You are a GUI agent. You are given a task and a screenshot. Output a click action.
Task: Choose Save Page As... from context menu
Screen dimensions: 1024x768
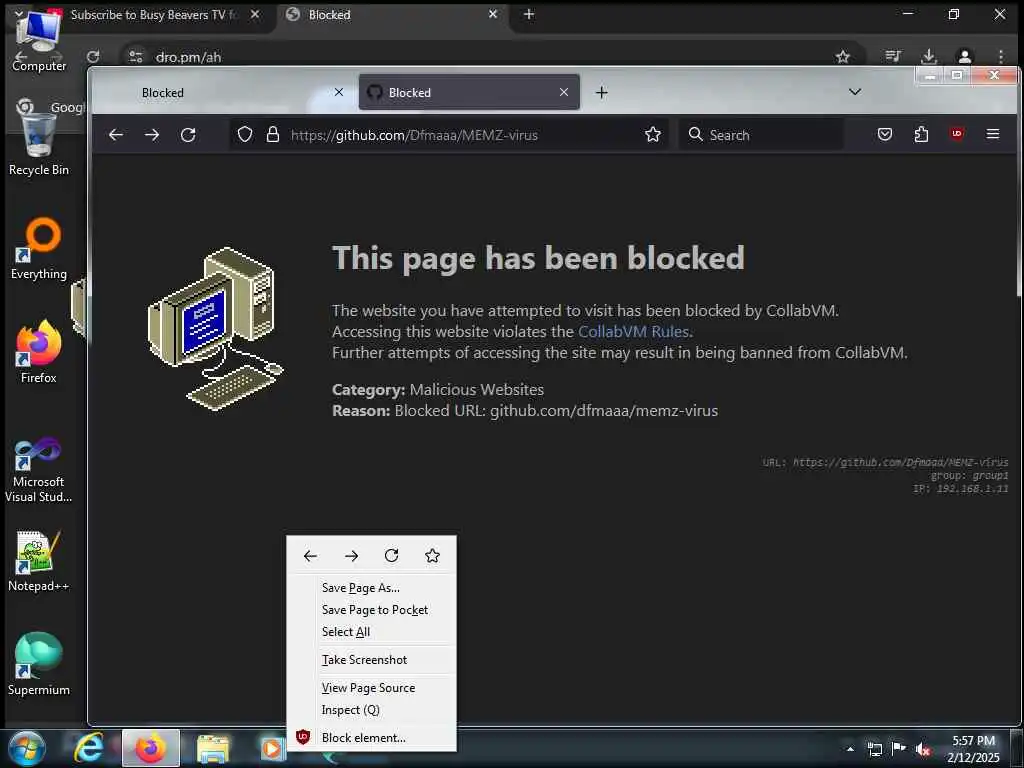coord(372,588)
